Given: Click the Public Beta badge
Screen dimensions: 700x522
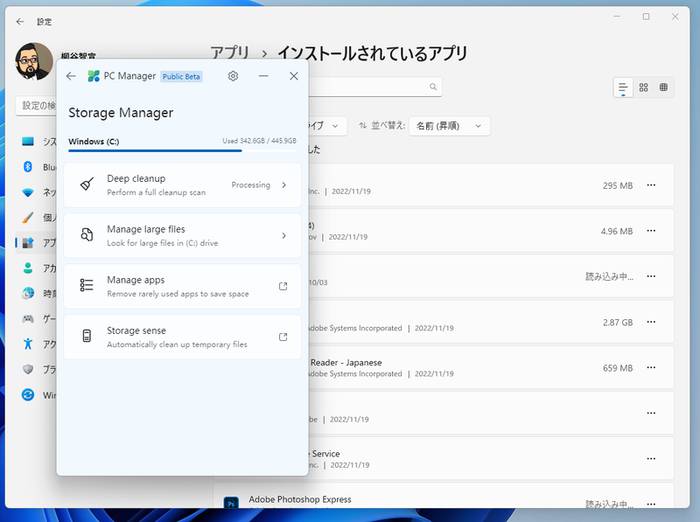Looking at the screenshot, I should (181, 76).
